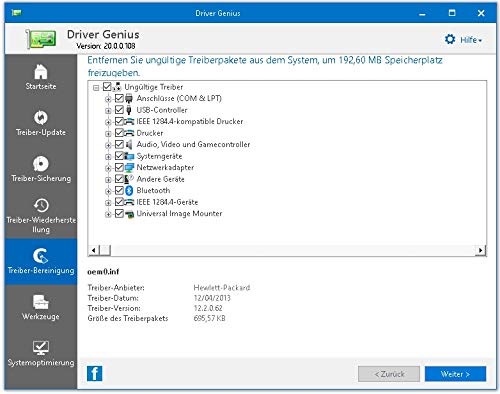Image resolution: width=500 pixels, height=394 pixels.
Task: Open the Startseite home icon
Action: point(41,71)
